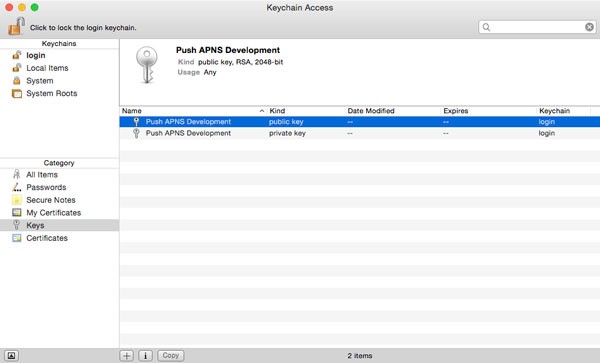Sort the list by Name column
Image resolution: width=600 pixels, height=363 pixels.
193,111
